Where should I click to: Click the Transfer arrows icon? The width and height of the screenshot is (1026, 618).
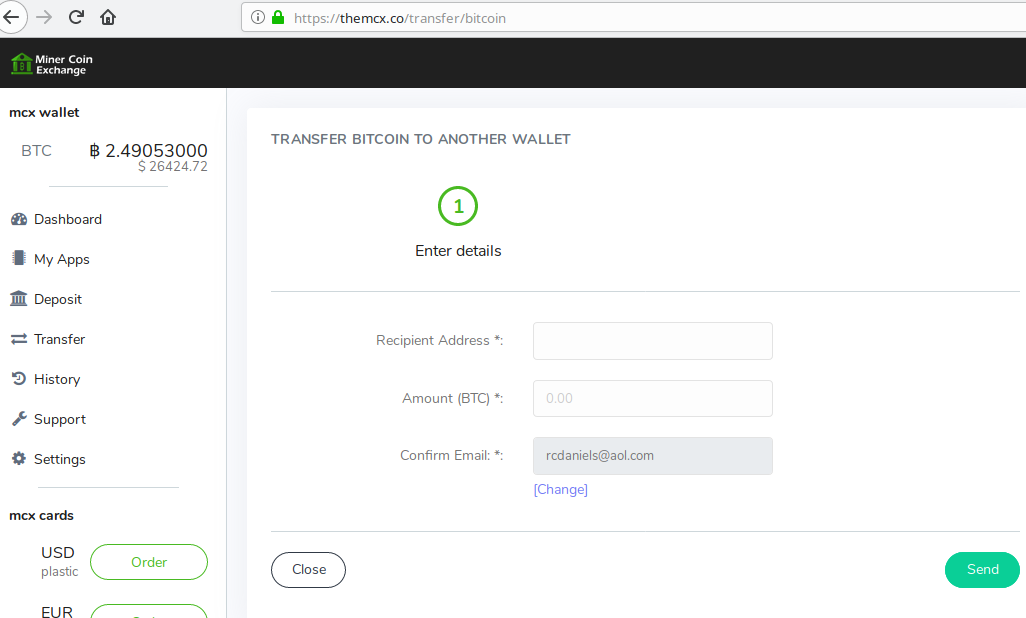point(18,339)
